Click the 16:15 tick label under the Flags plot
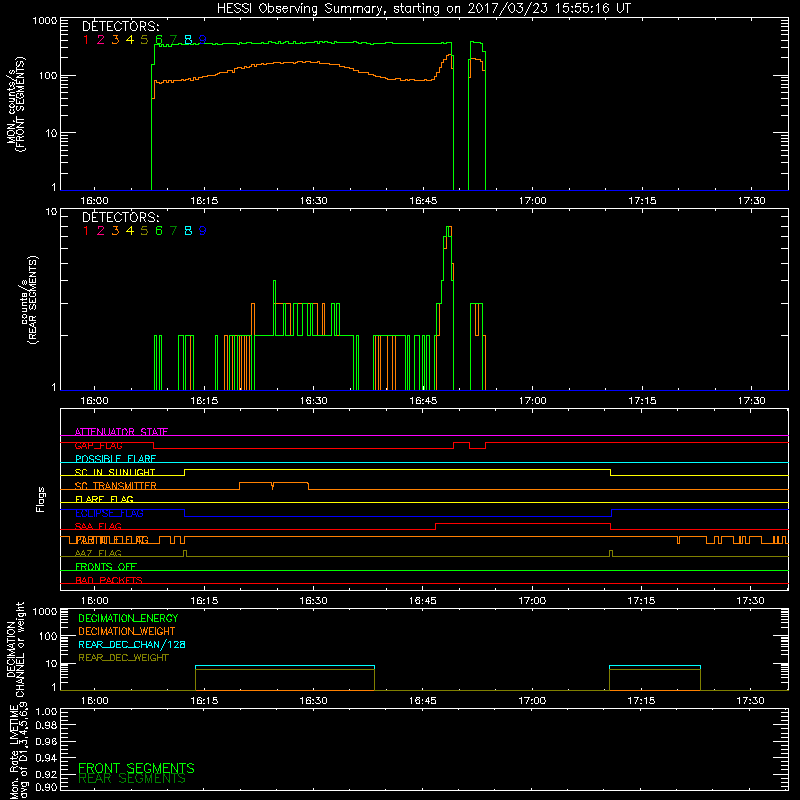The height and width of the screenshot is (800, 800). (204, 601)
